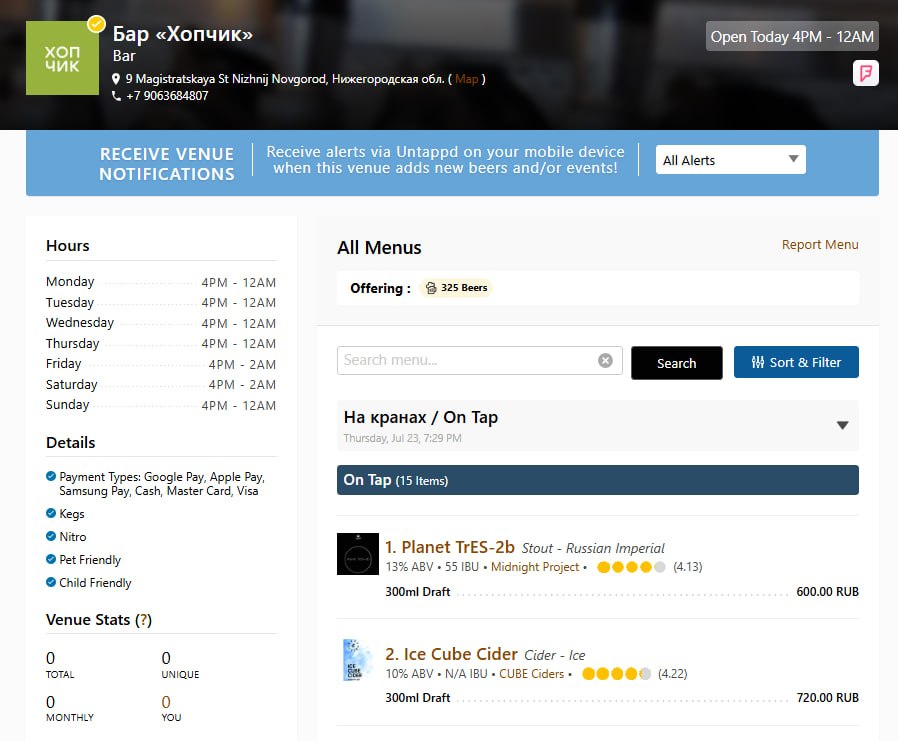Click the UNIQUE stat value
The height and width of the screenshot is (741, 898).
pos(166,657)
